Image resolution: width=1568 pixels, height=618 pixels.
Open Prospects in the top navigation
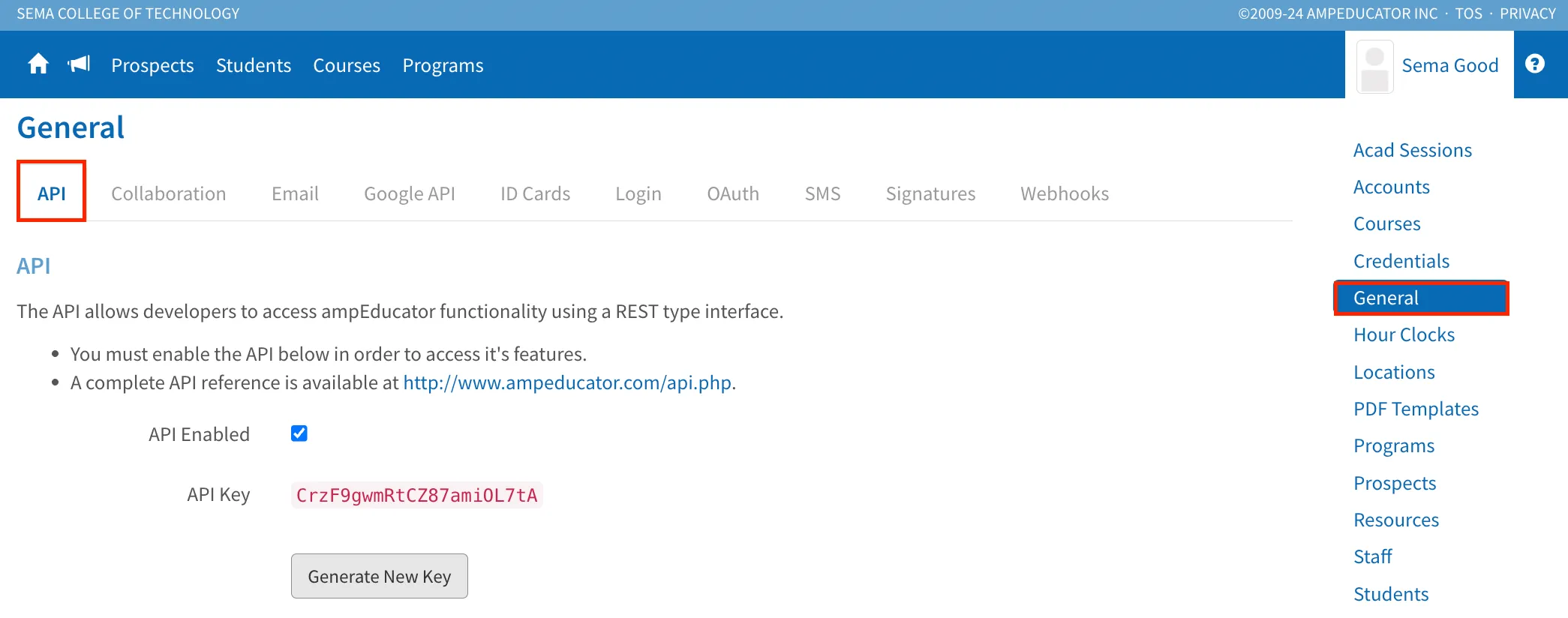pos(153,65)
